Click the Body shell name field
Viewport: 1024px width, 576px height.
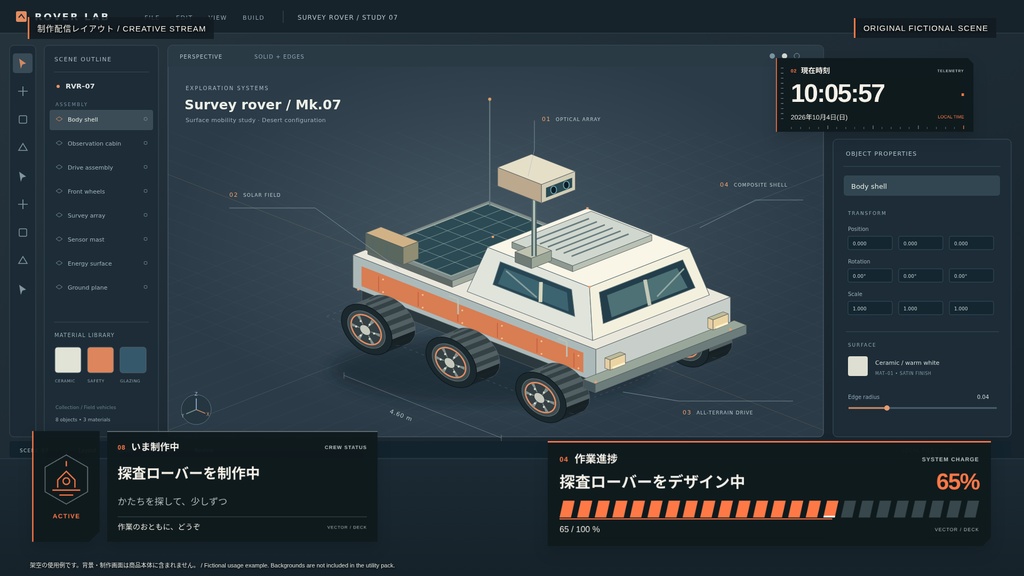coord(921,186)
